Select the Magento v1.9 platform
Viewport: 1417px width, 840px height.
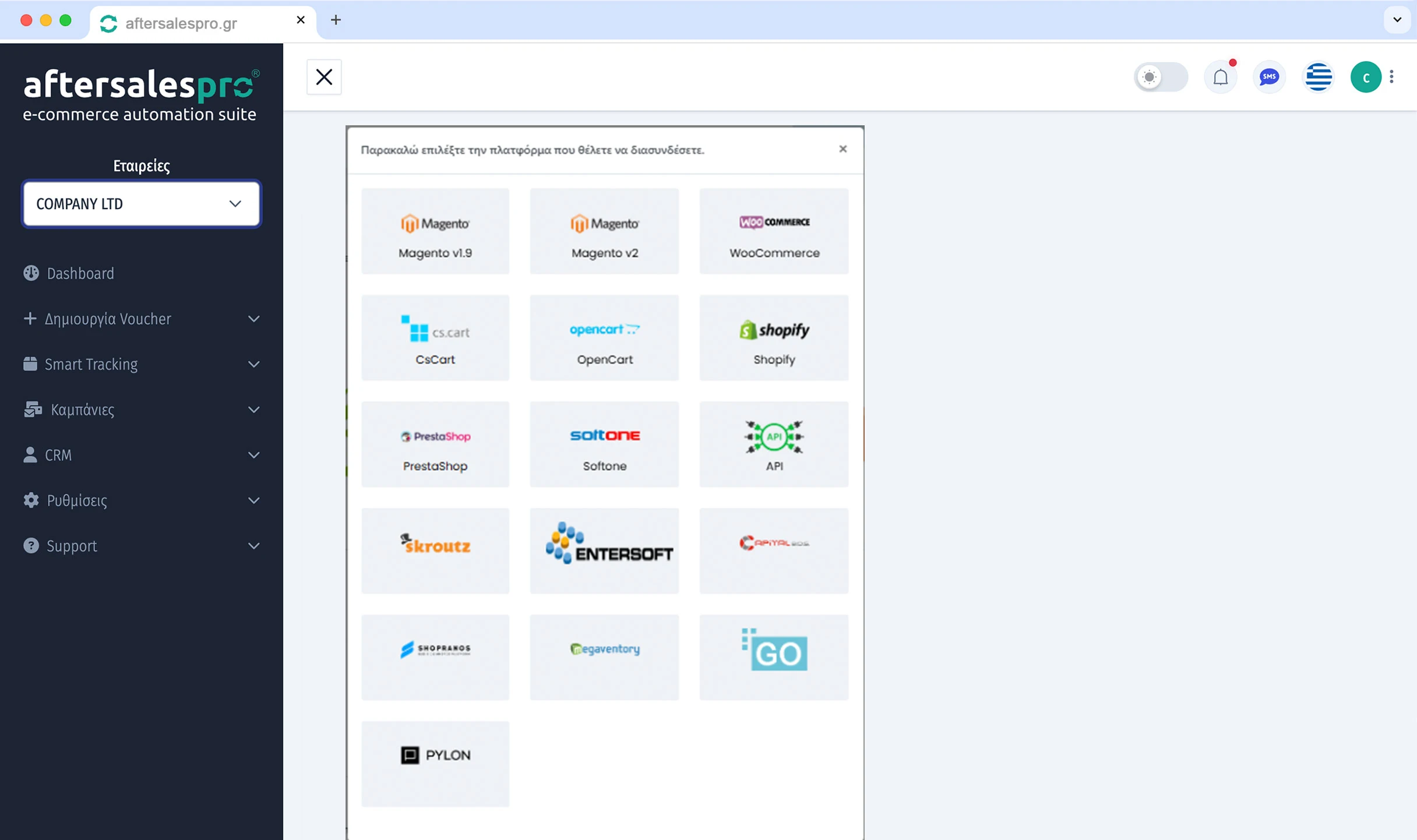coord(435,231)
